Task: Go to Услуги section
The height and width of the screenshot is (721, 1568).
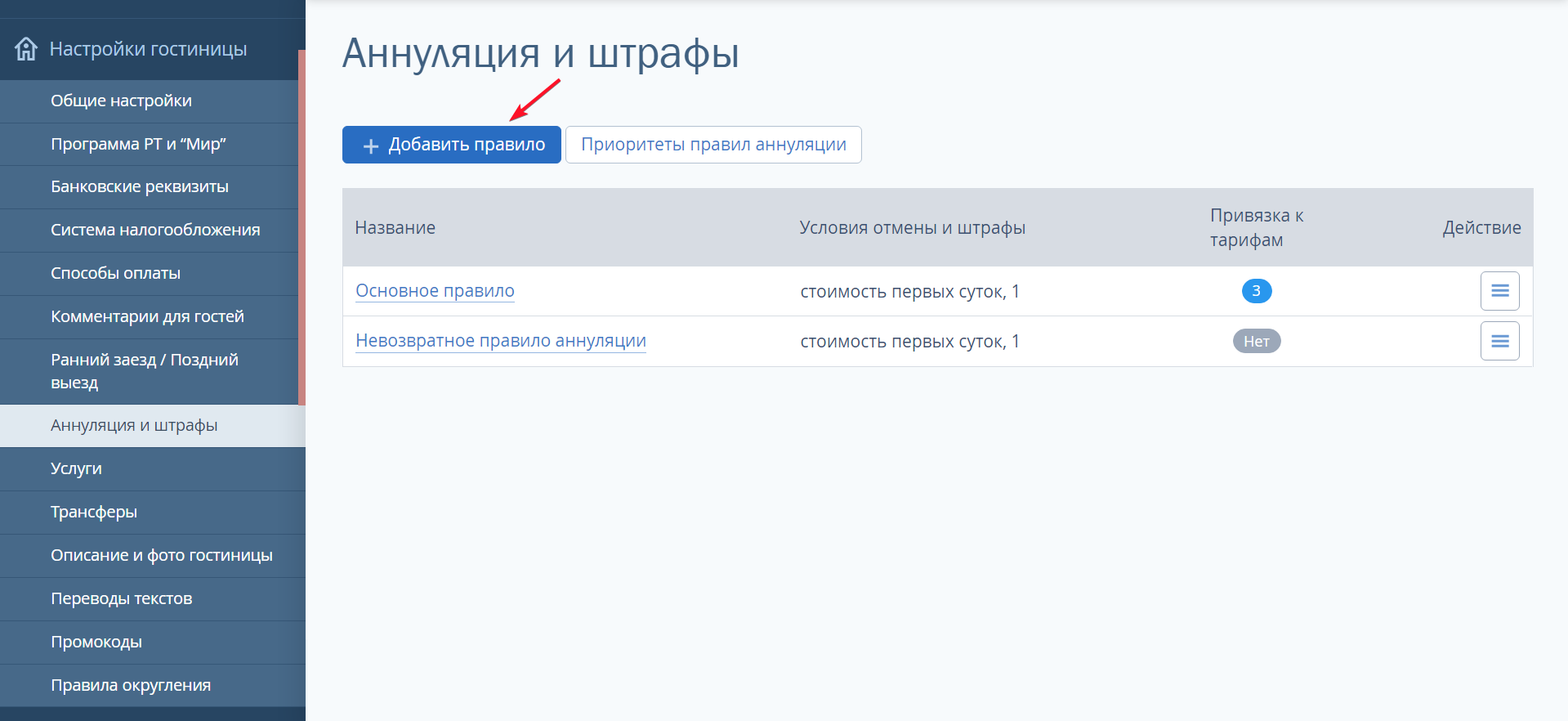Action: [153, 469]
